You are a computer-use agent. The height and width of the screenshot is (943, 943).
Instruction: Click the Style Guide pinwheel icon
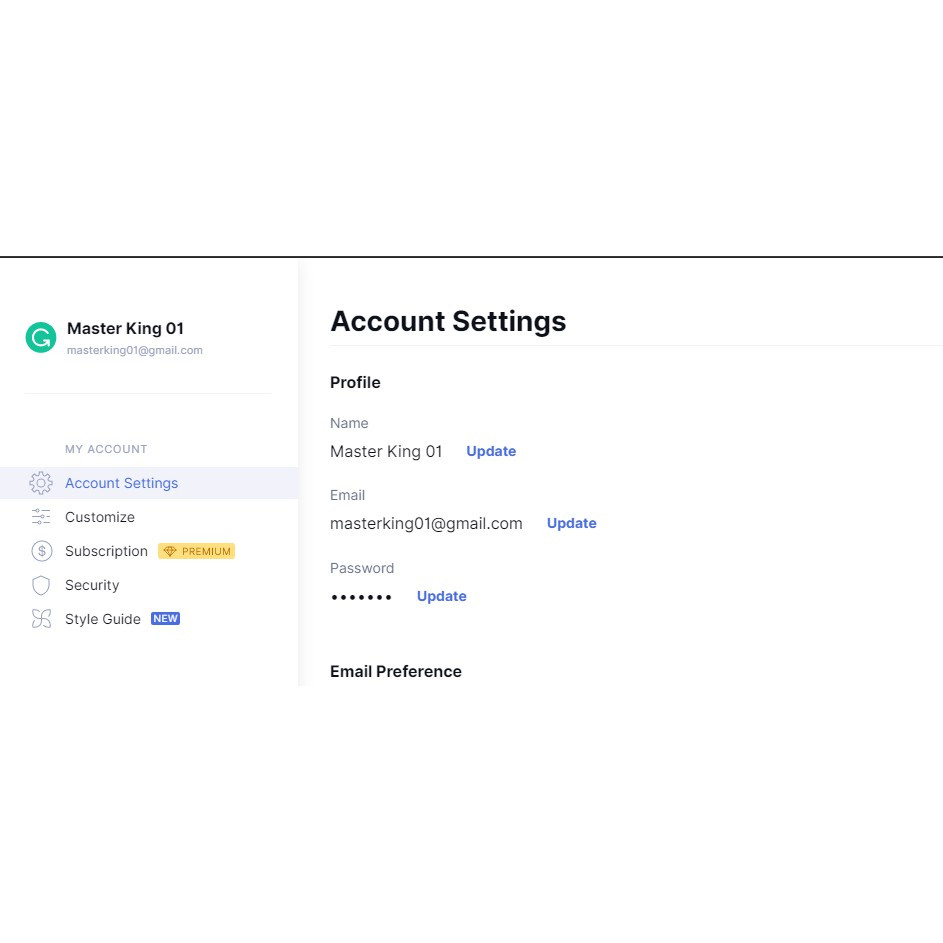(41, 619)
